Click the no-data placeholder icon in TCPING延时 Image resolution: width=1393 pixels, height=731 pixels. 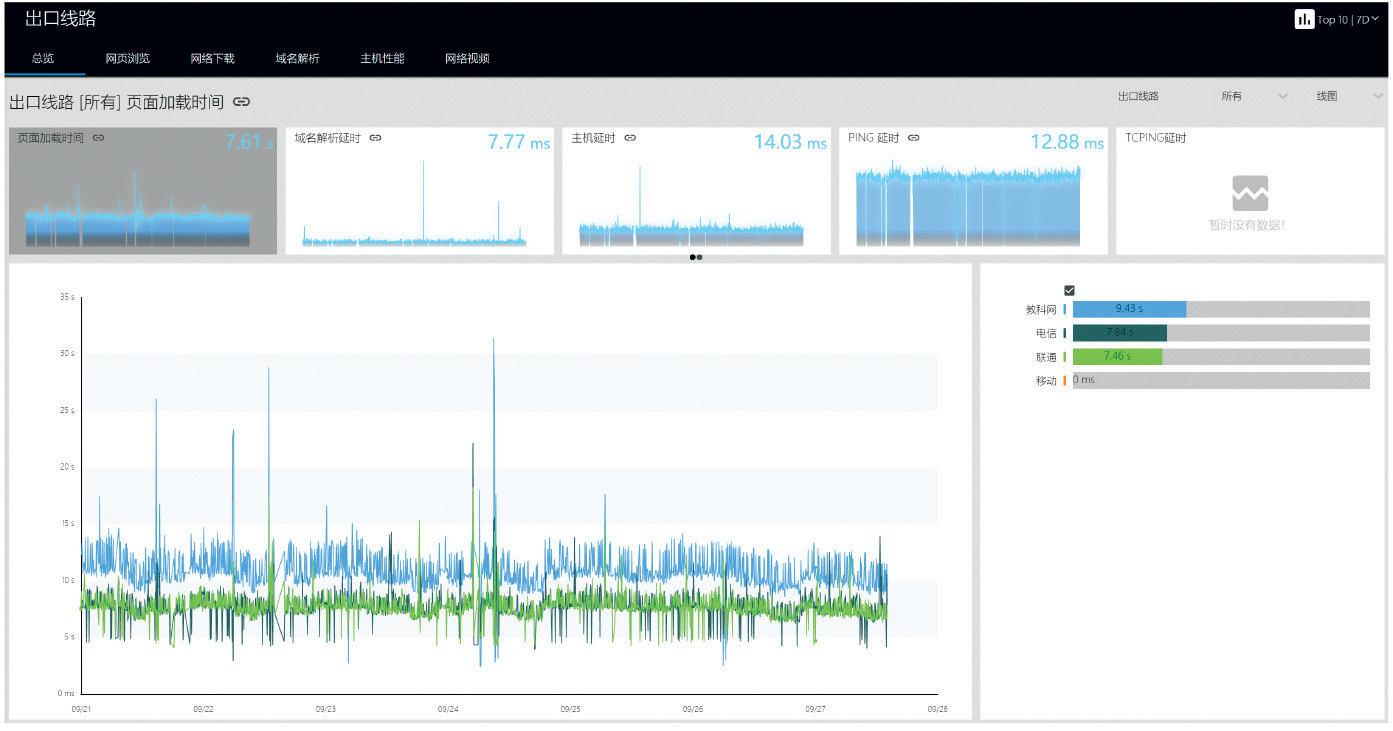[1250, 192]
